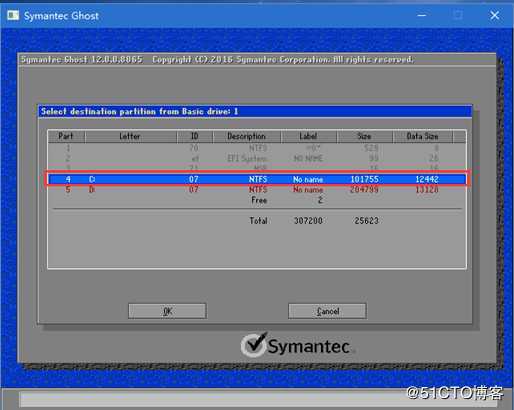Click the greyed EFI System partition row

(257, 158)
